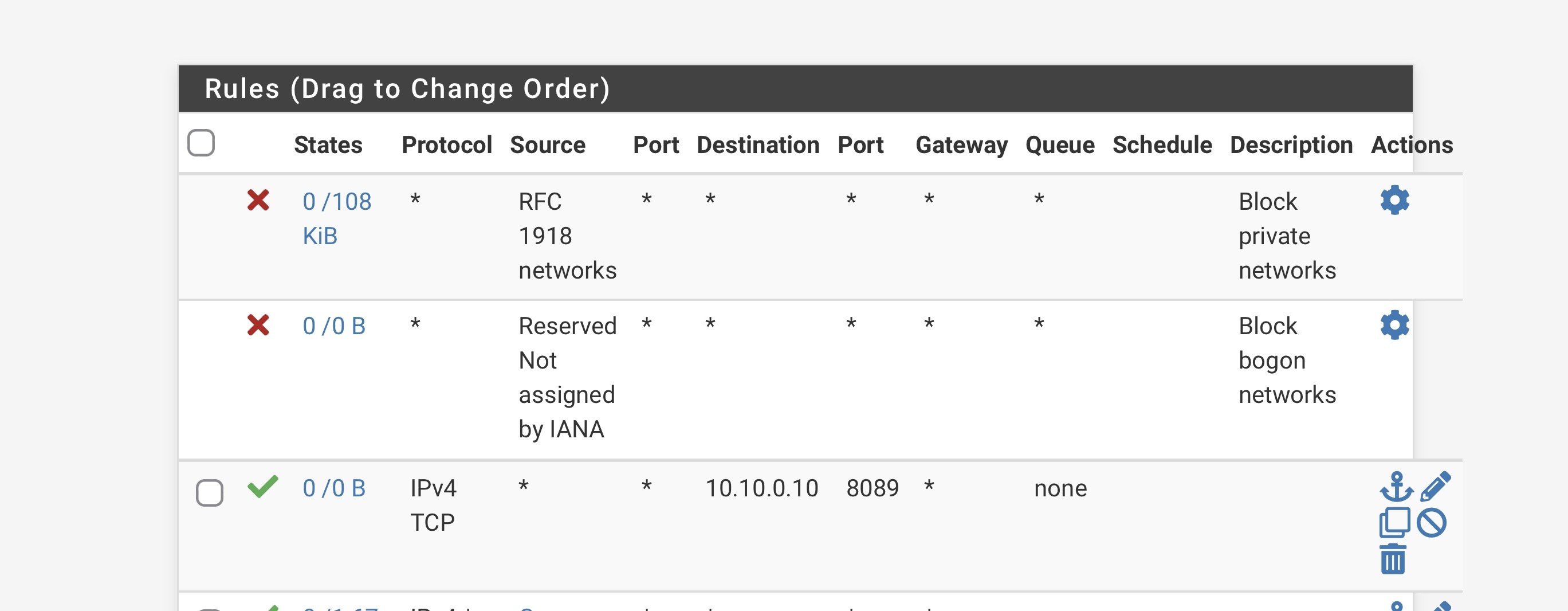Toggle the select-all checkbox in table header

pyautogui.click(x=202, y=143)
